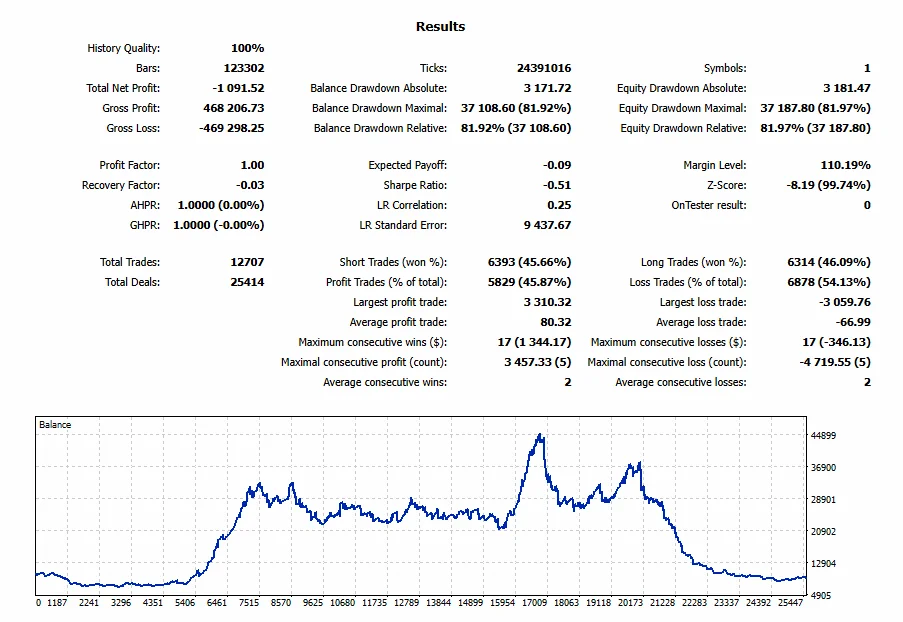Select Loss Trades value 6878 (54.13%)
The height and width of the screenshot is (622, 903).
829,282
